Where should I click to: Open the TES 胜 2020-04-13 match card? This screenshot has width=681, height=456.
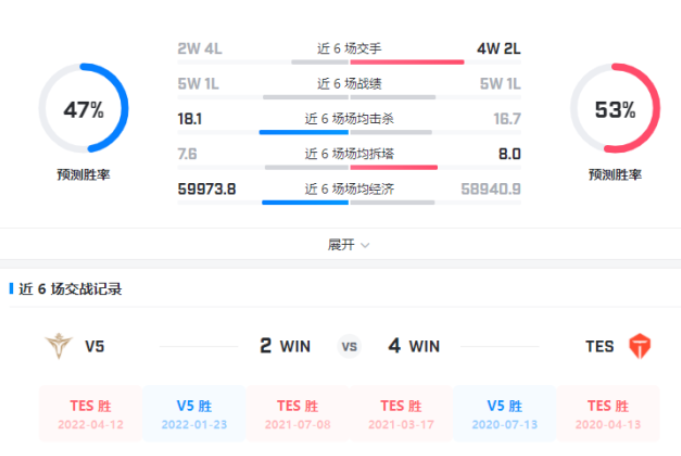pyautogui.click(x=608, y=413)
